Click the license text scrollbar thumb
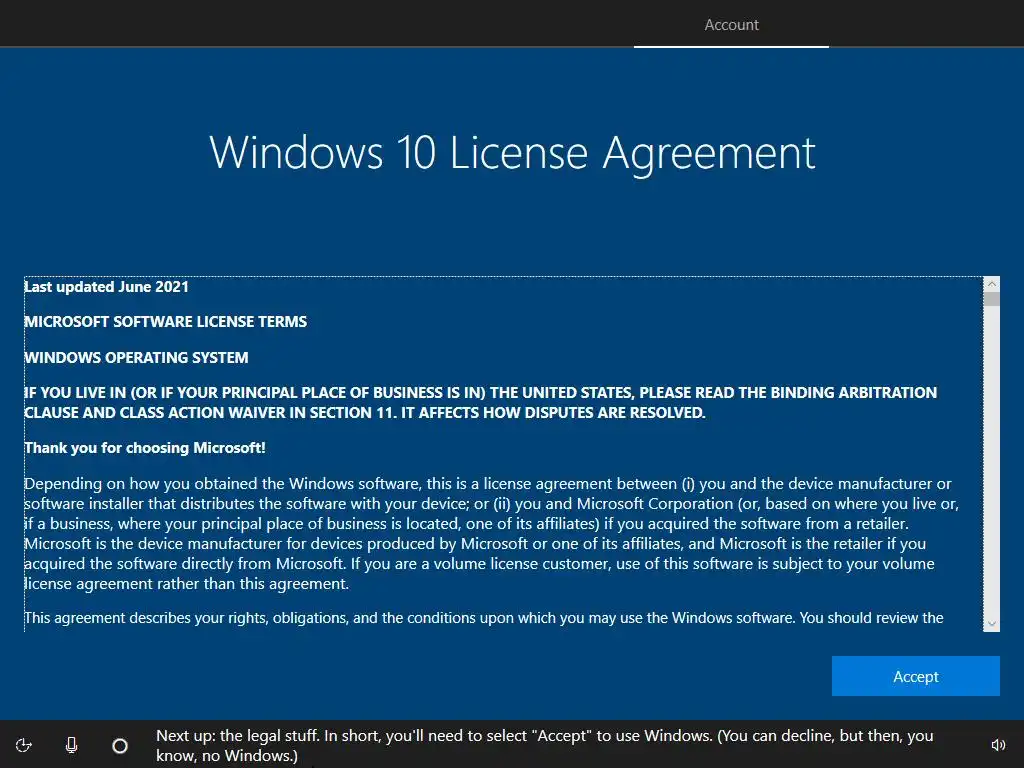This screenshot has width=1024, height=768. point(991,300)
